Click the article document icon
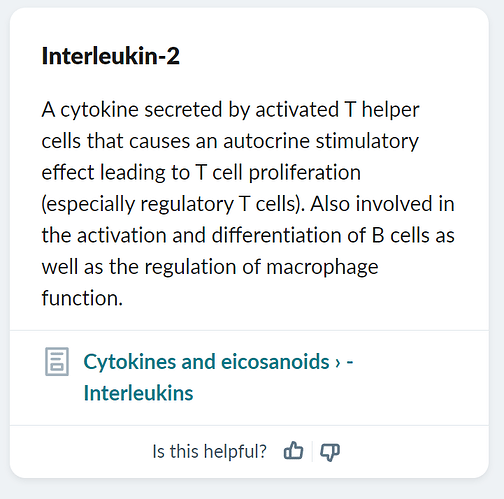 (57, 362)
